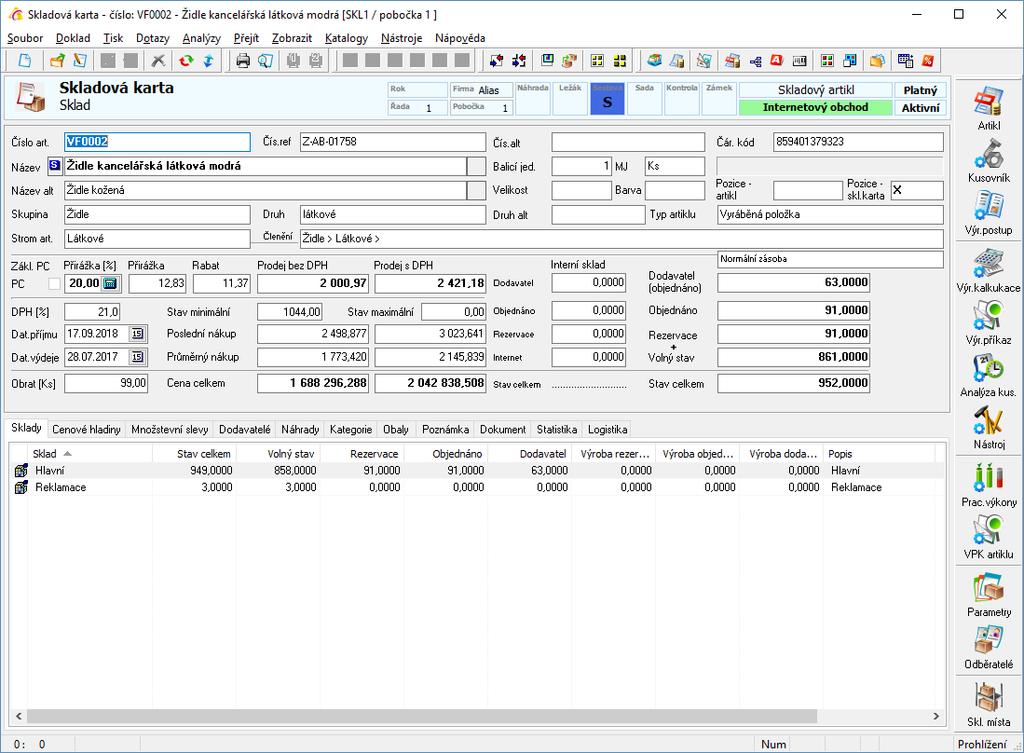Open the Doklad menu
Viewport: 1024px width, 753px height.
(72, 38)
